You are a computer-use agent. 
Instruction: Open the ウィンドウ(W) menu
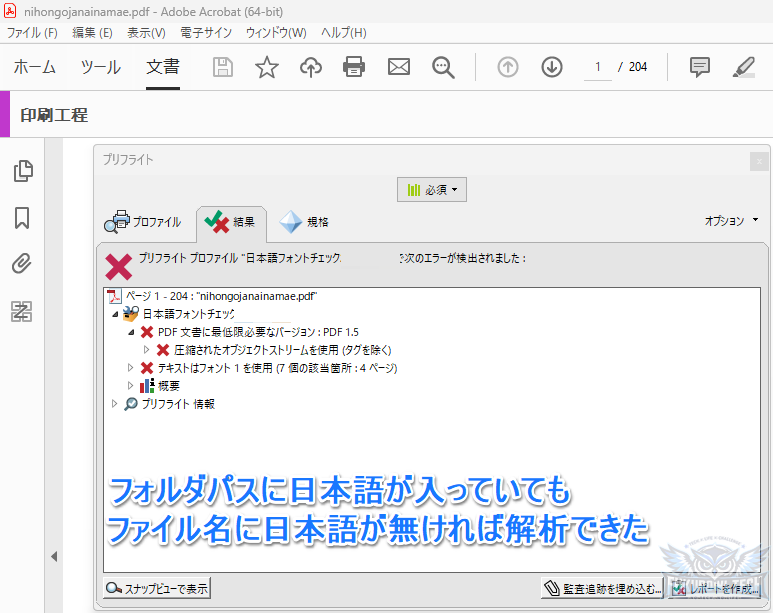[x=276, y=33]
